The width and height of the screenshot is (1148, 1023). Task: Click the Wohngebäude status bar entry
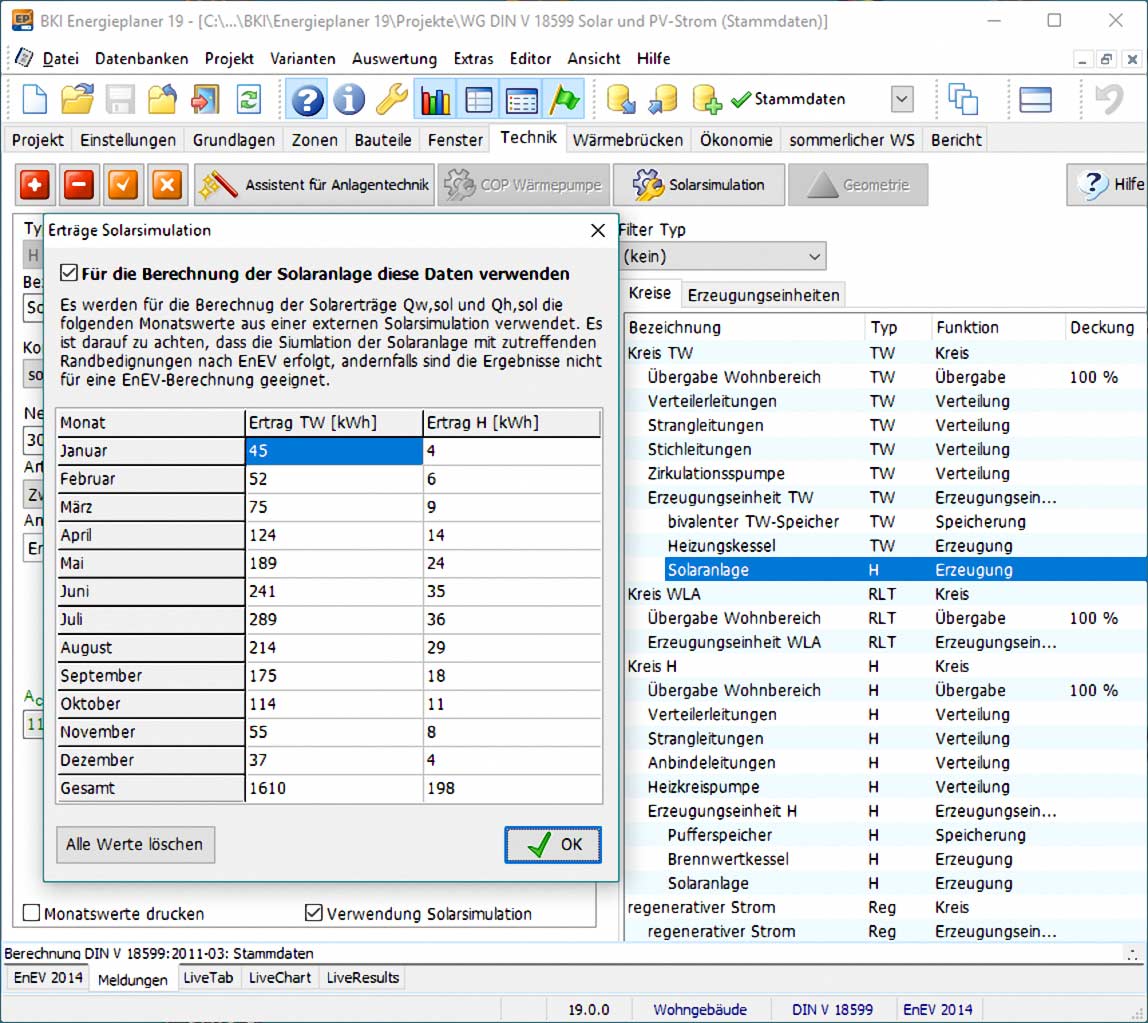click(x=699, y=1009)
